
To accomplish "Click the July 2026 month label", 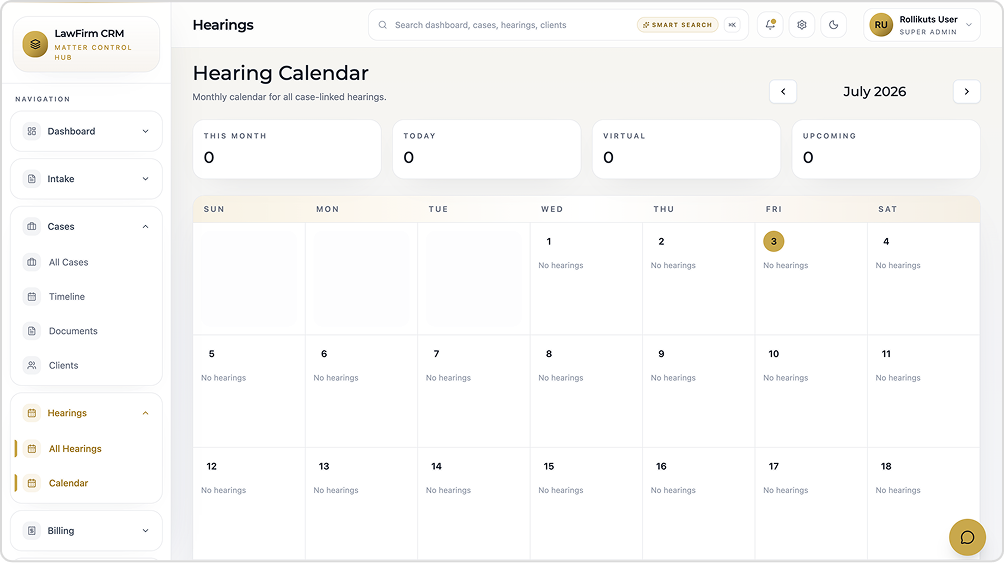I will [875, 92].
